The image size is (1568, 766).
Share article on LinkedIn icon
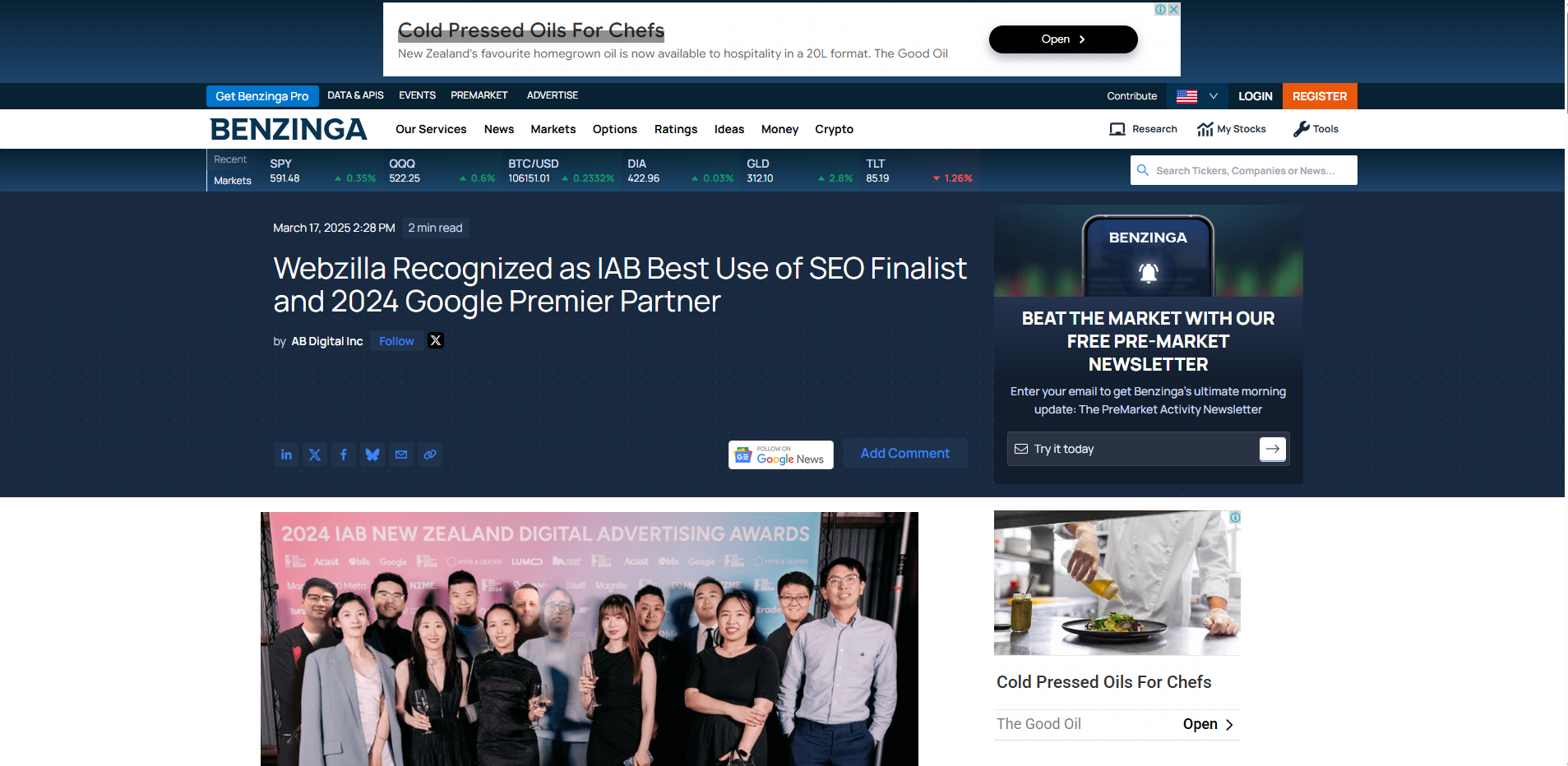(x=286, y=455)
